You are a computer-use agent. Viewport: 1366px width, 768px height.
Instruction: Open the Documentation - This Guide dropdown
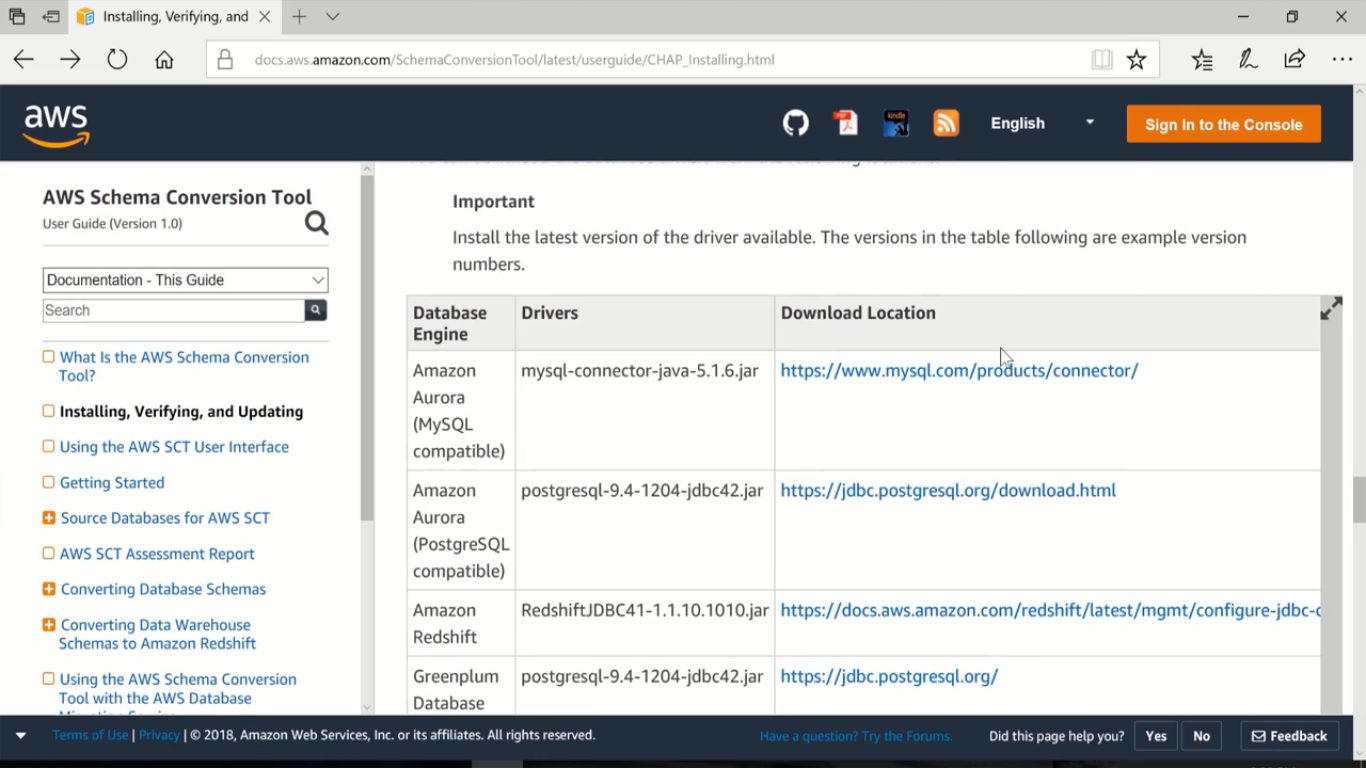click(x=185, y=280)
